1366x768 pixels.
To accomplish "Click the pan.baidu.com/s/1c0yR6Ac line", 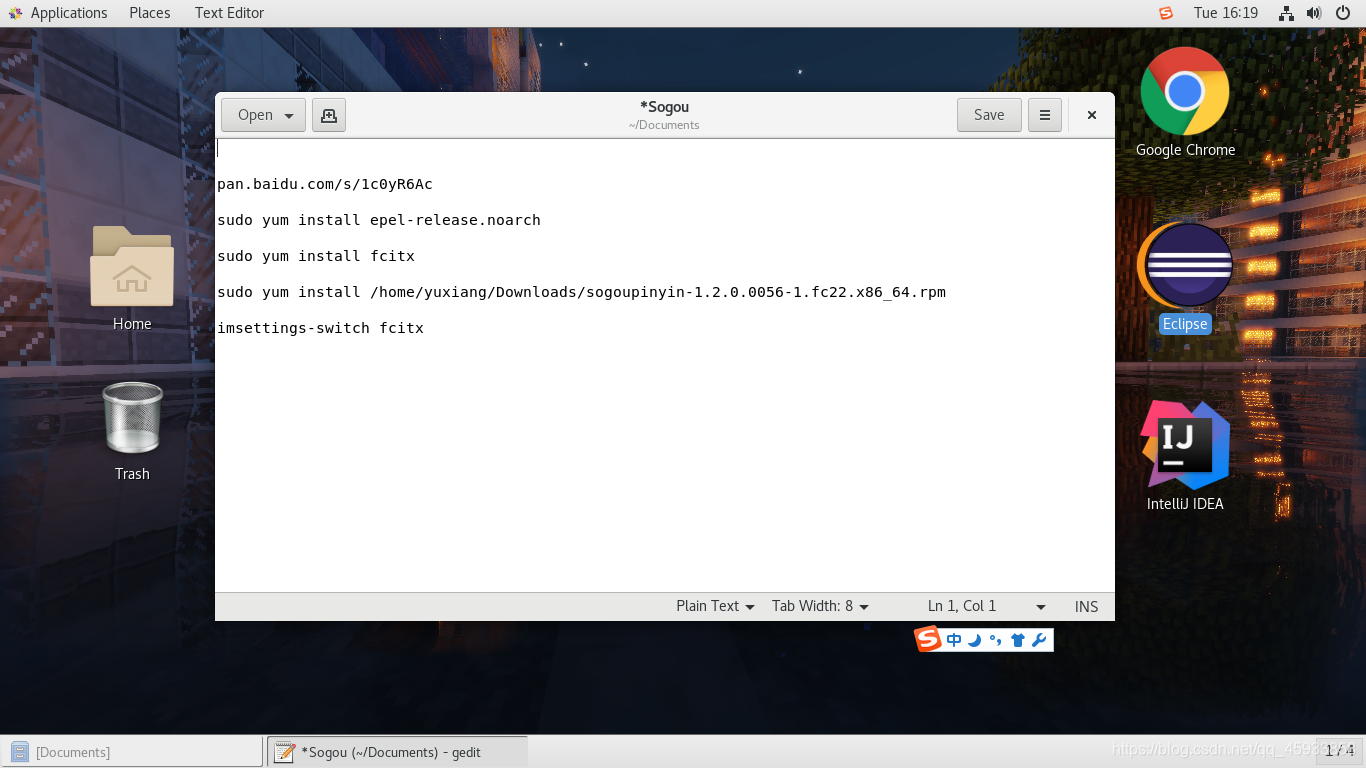I will tap(325, 184).
